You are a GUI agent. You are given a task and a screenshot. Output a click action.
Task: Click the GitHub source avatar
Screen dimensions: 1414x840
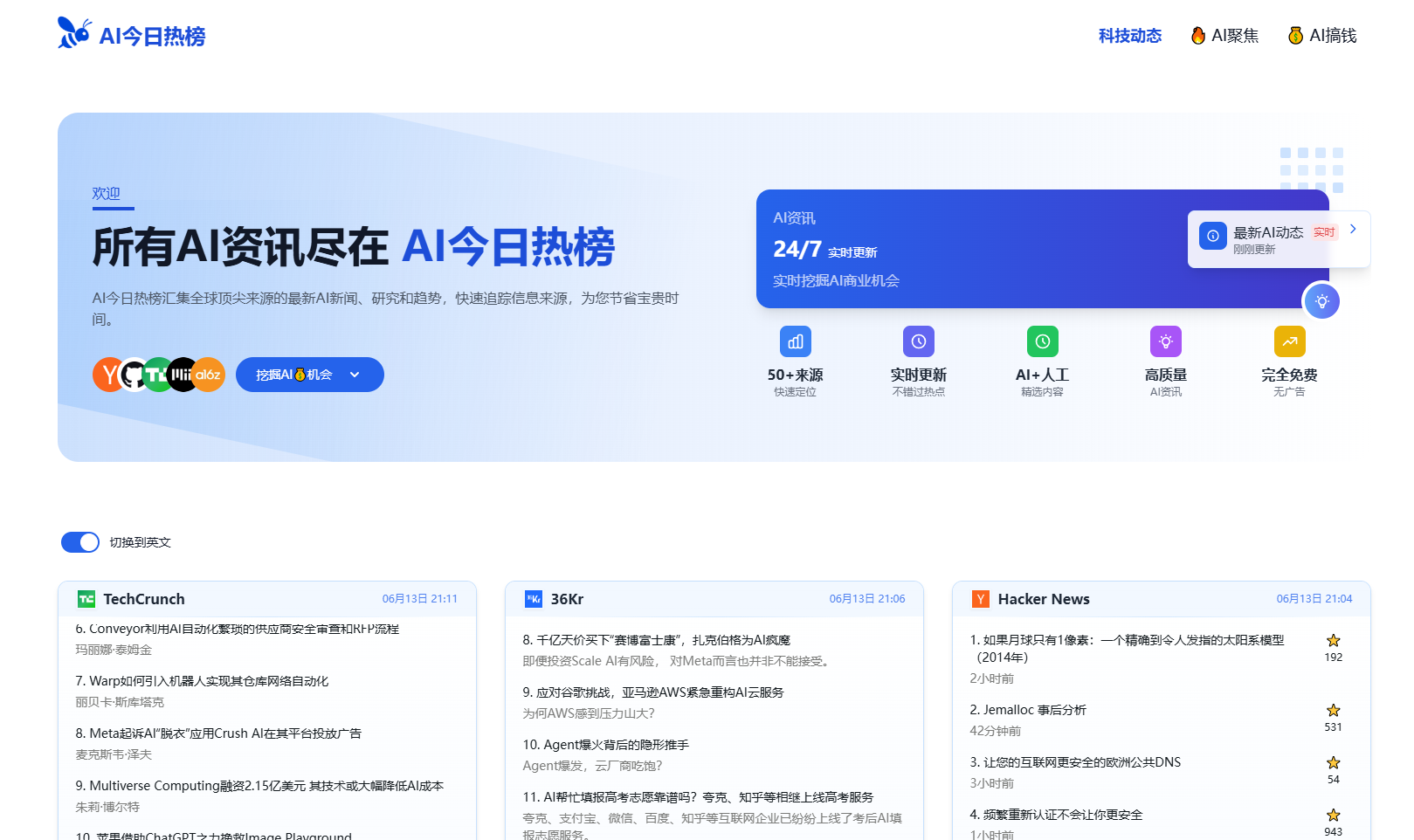(x=134, y=375)
